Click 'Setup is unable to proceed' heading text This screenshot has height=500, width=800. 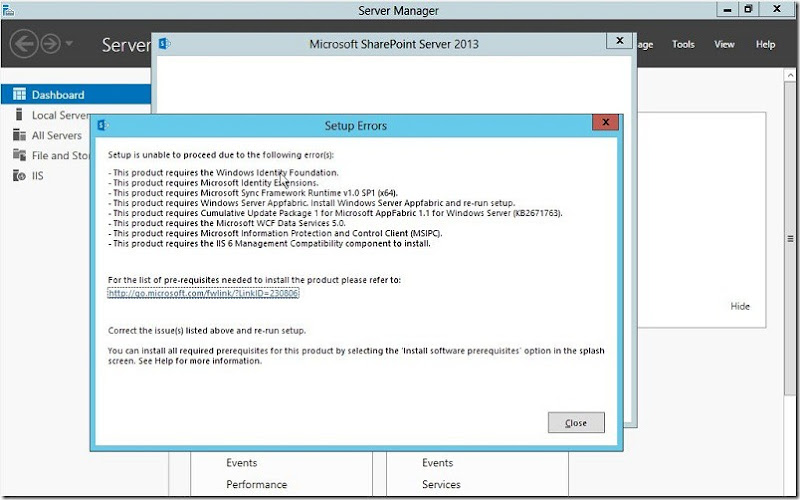tap(220, 155)
